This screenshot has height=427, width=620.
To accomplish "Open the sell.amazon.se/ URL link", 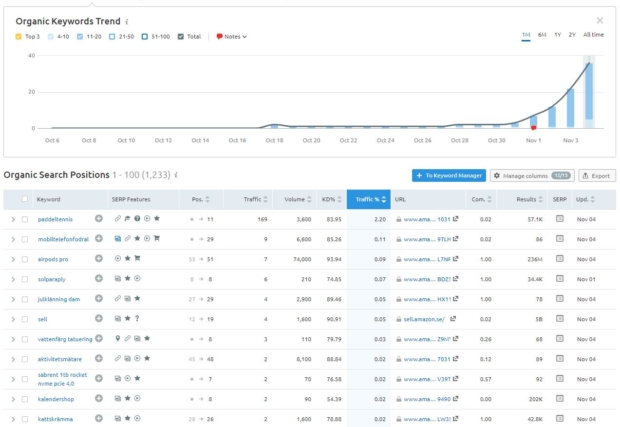I will coord(424,319).
